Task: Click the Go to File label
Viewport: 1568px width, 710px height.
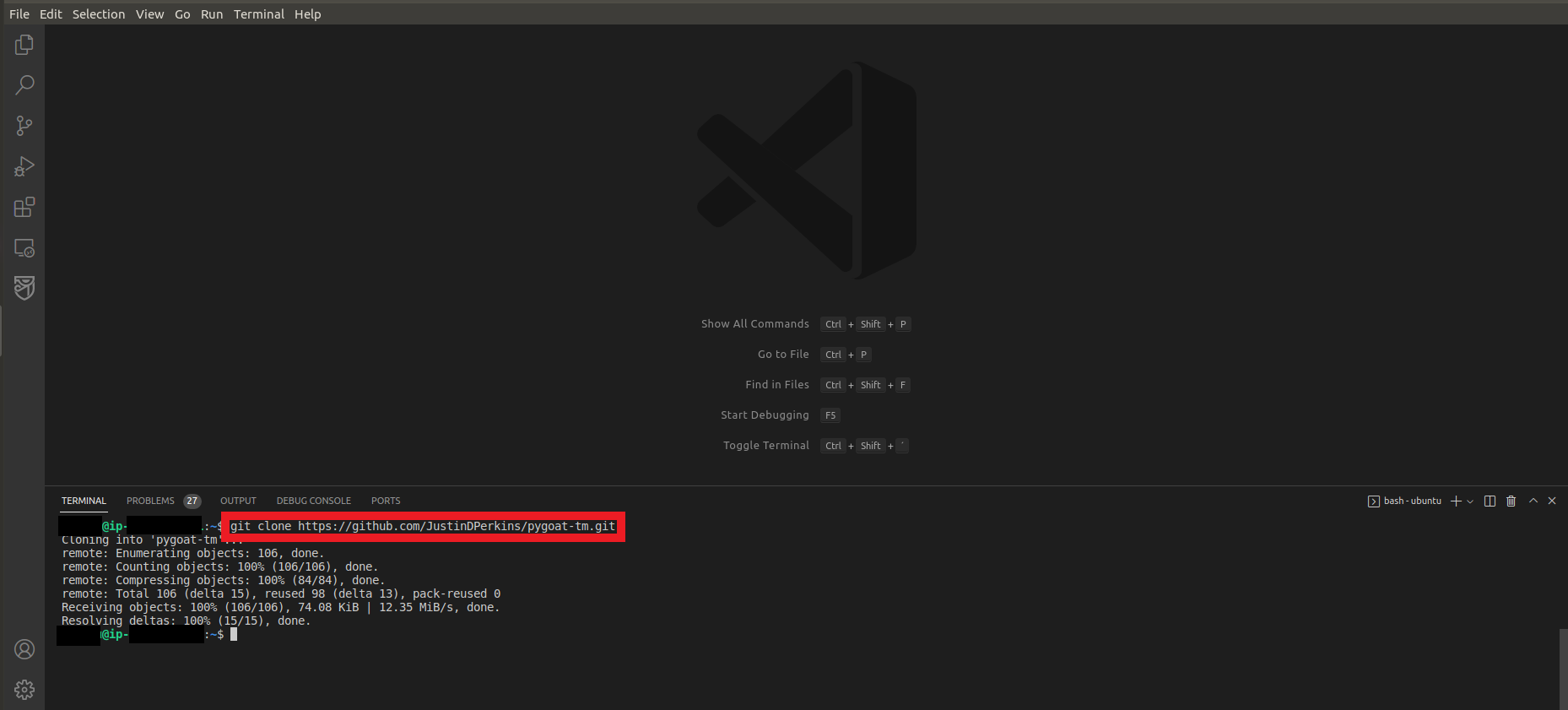Action: (783, 355)
